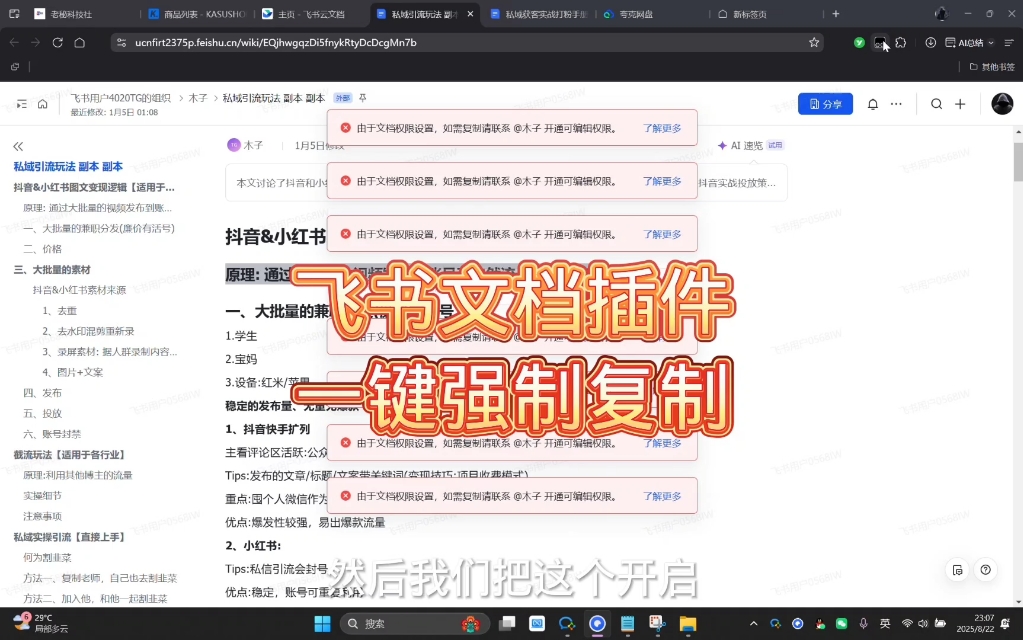
Task: Click the floating icon beside the help button
Action: point(957,570)
